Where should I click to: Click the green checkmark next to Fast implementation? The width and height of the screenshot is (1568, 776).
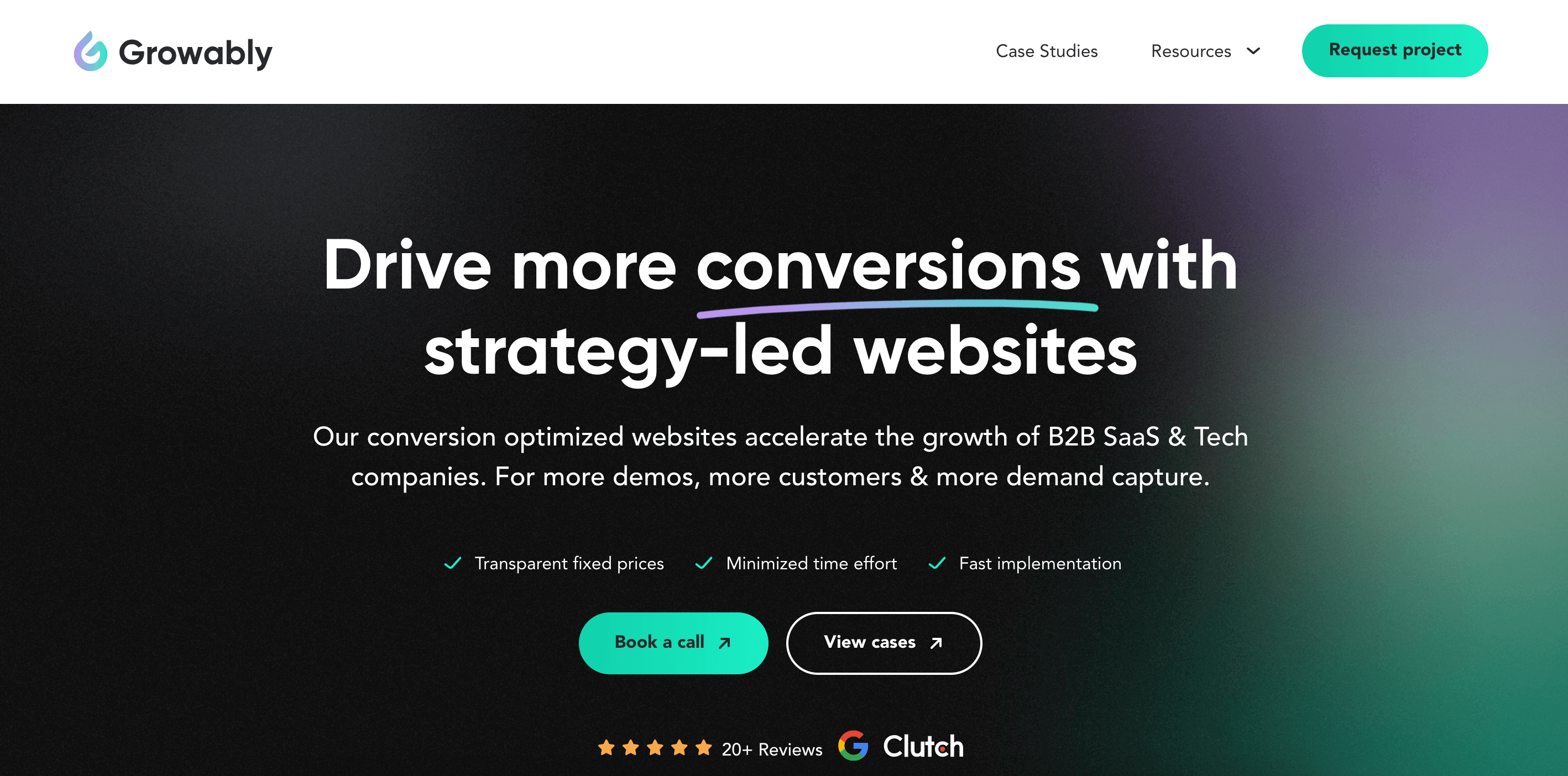[940, 562]
